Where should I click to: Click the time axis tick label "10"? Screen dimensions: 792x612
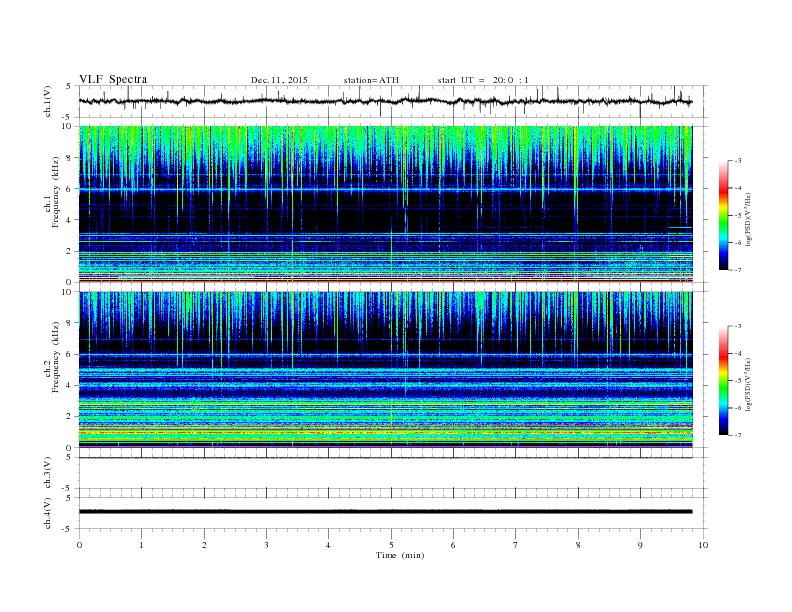click(703, 545)
